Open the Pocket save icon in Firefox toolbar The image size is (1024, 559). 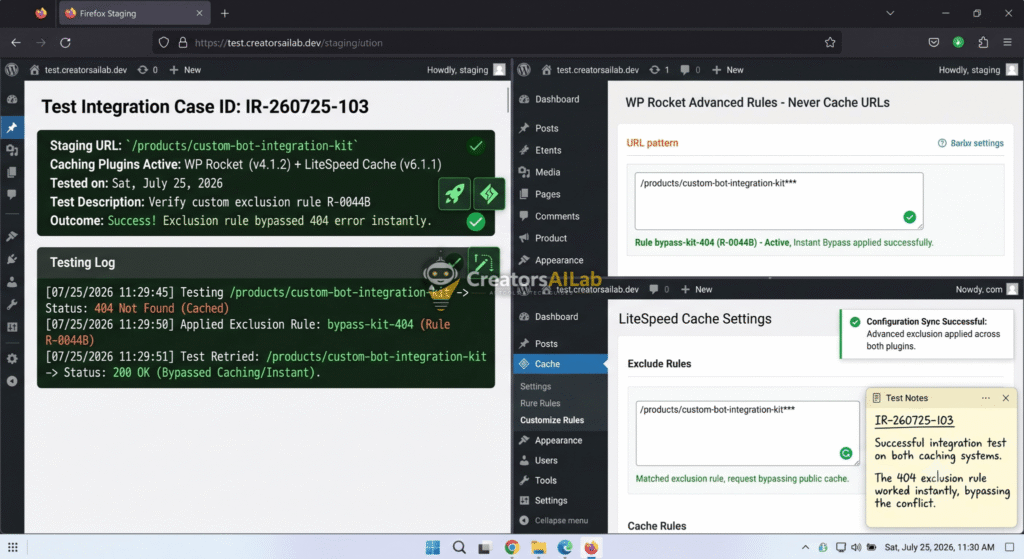click(934, 42)
